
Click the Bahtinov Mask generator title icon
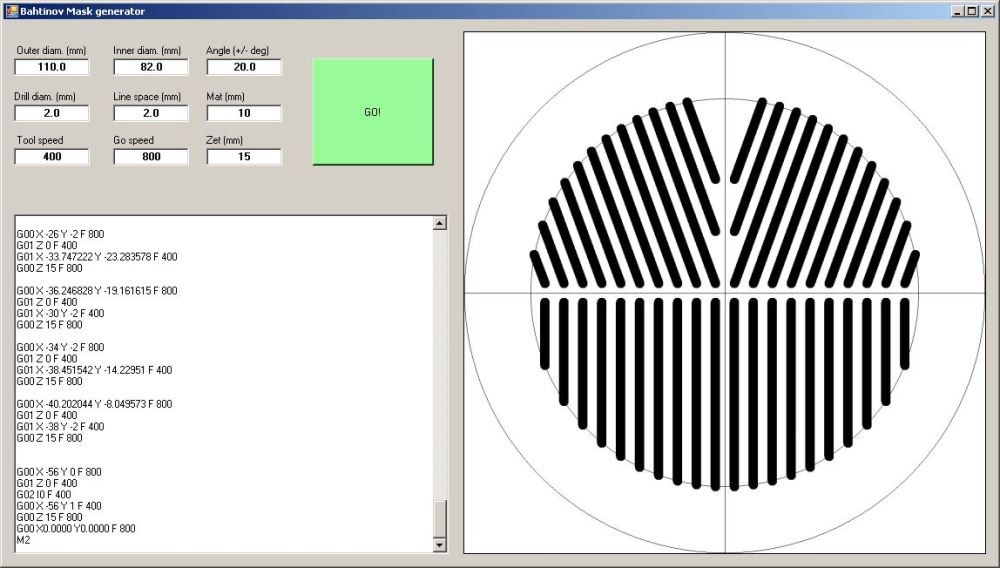click(11, 11)
